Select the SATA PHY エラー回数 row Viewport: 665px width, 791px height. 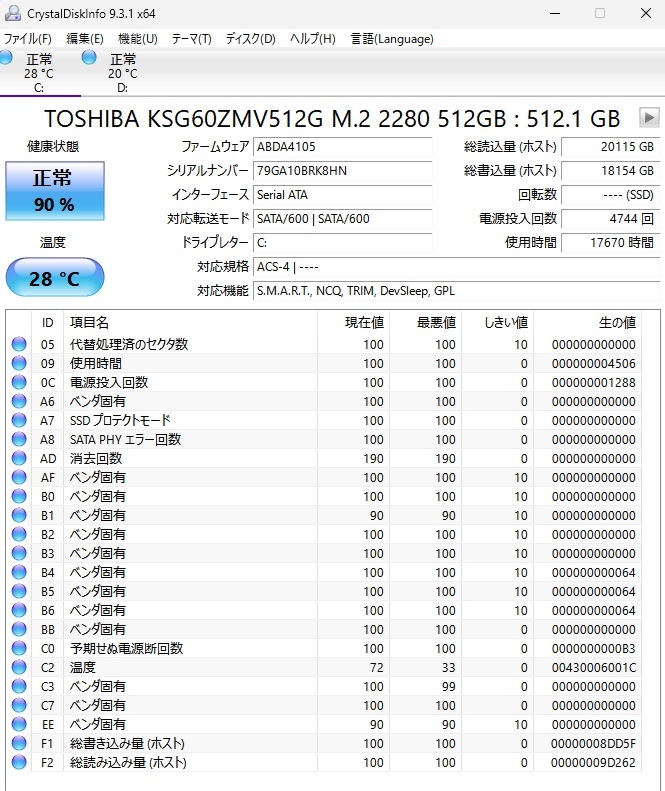[x=324, y=439]
